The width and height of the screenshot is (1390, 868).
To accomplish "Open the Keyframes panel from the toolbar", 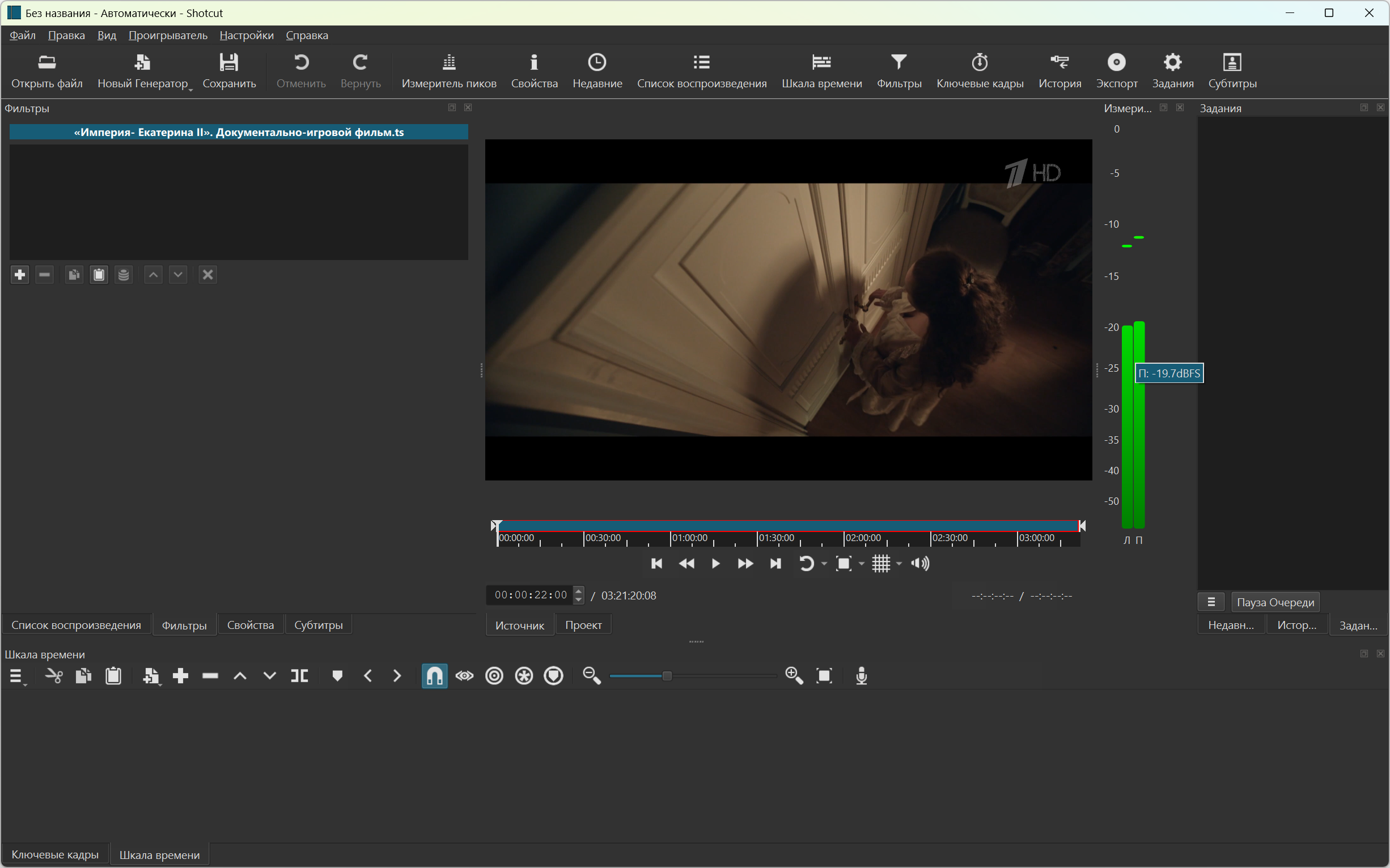I will coord(980,71).
